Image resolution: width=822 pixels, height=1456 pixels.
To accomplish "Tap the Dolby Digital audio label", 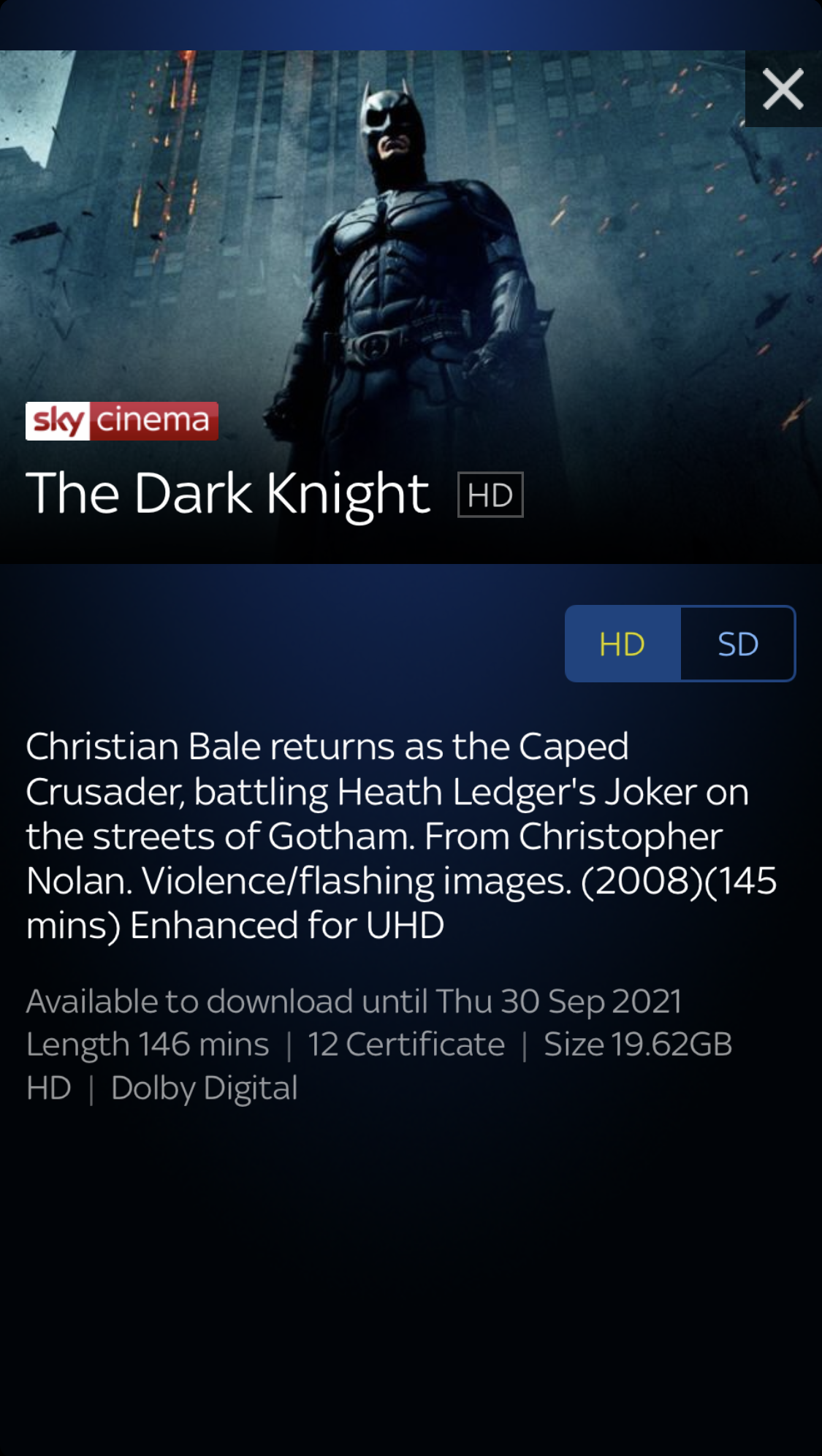I will [204, 1089].
